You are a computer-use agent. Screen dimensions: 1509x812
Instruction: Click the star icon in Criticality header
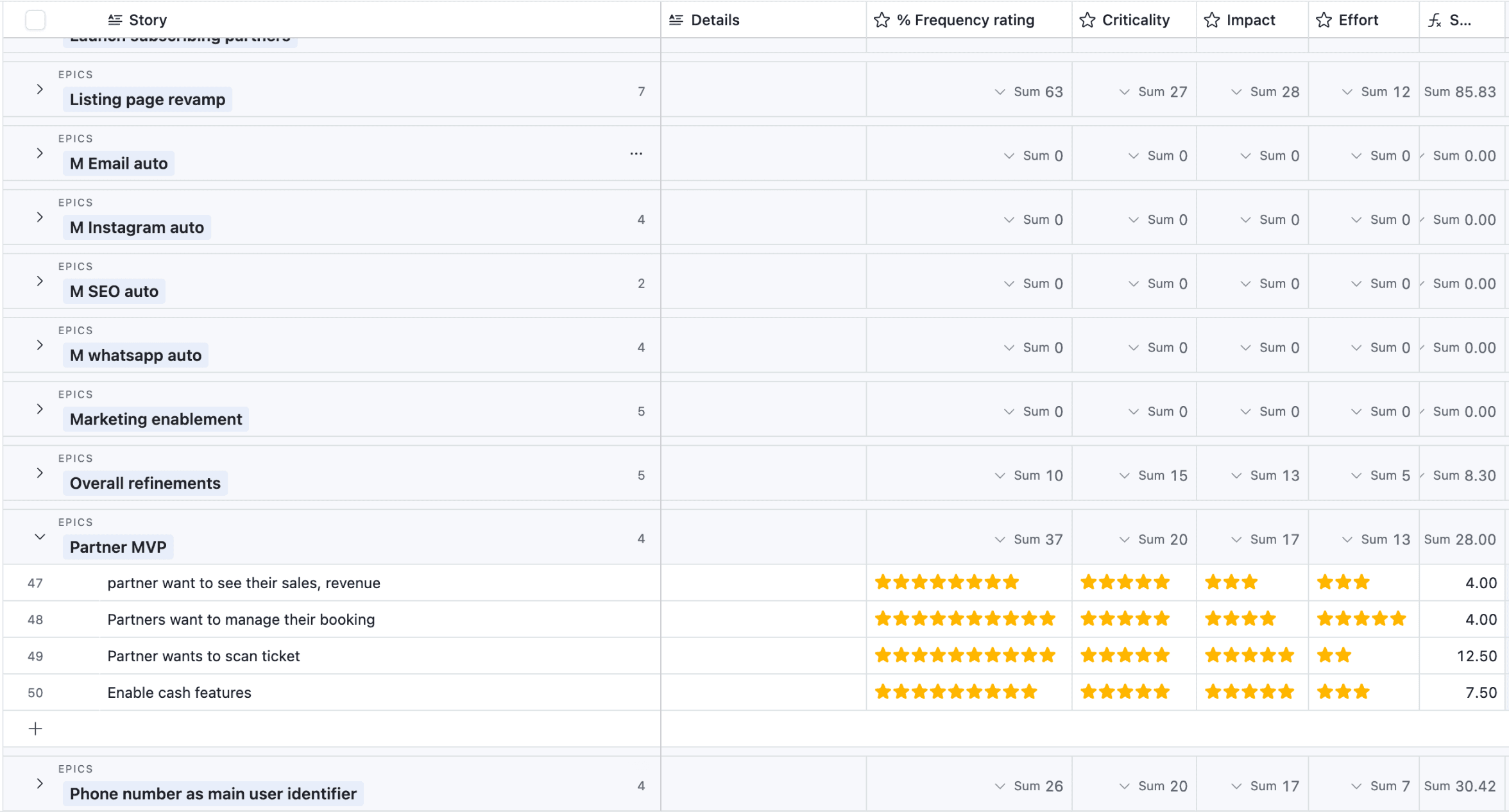click(x=1087, y=21)
